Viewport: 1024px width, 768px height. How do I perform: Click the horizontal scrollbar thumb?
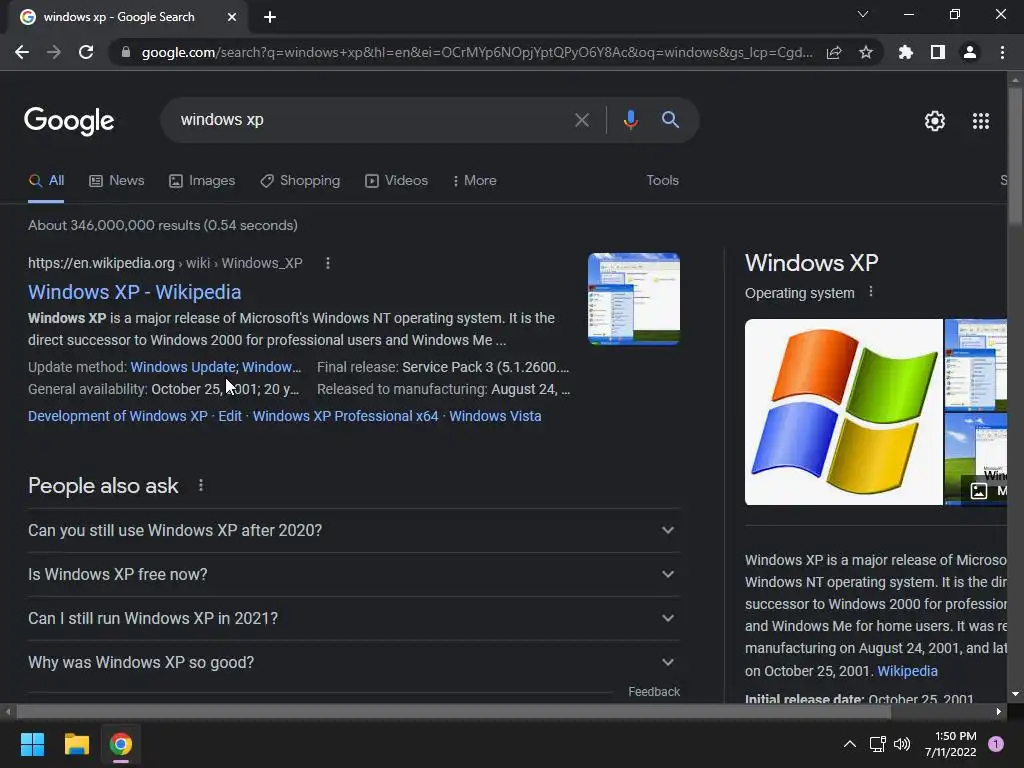click(454, 712)
